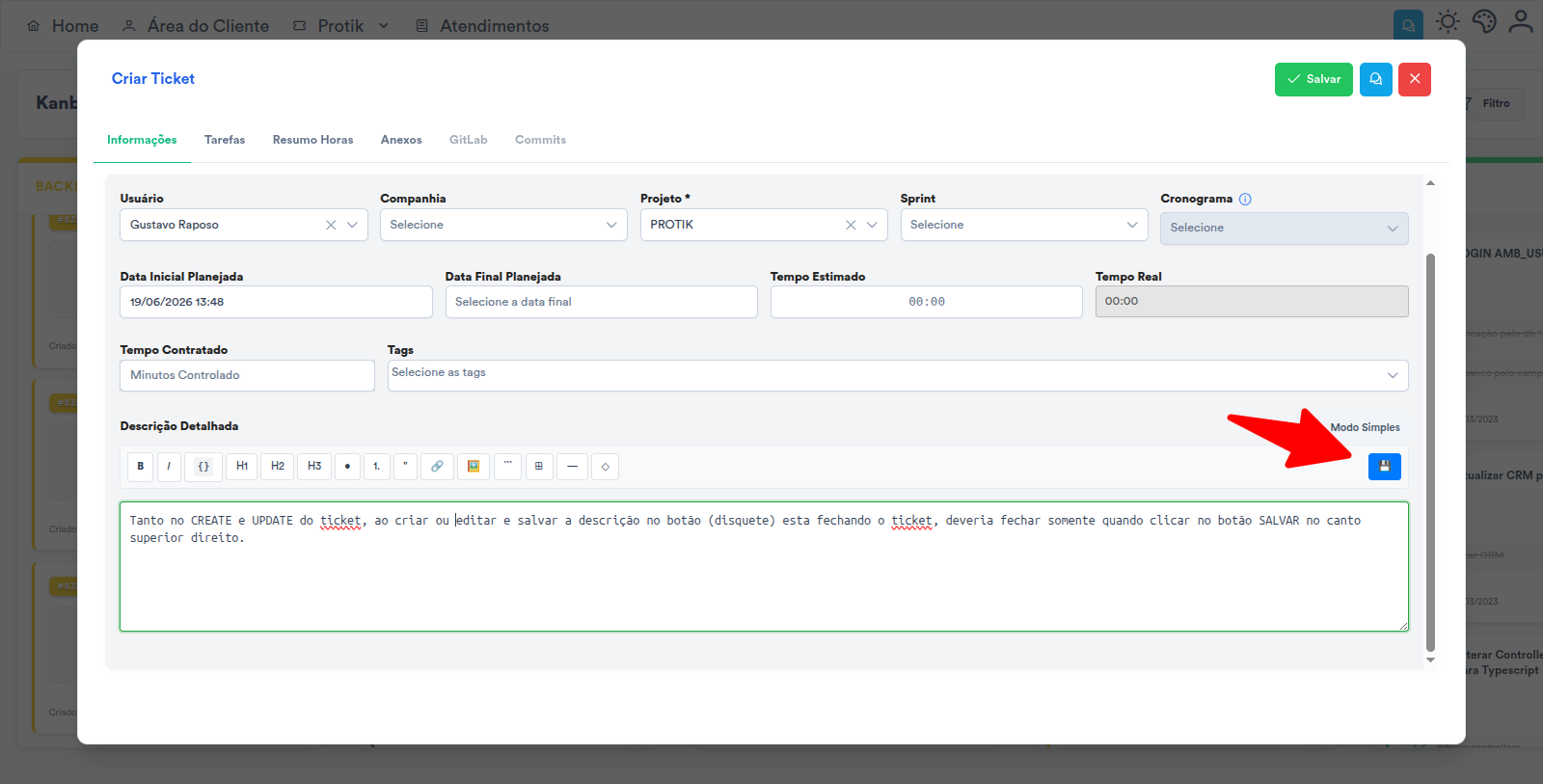Insert a code block with the backticks button
Viewport: 1543px width, 784px height.
point(507,467)
